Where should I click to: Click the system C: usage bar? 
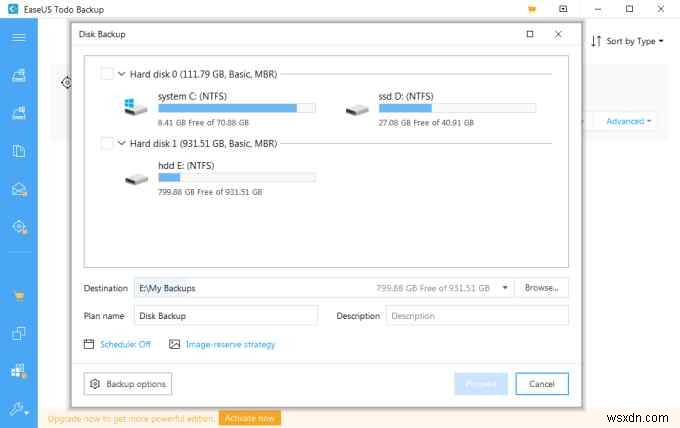(237, 108)
